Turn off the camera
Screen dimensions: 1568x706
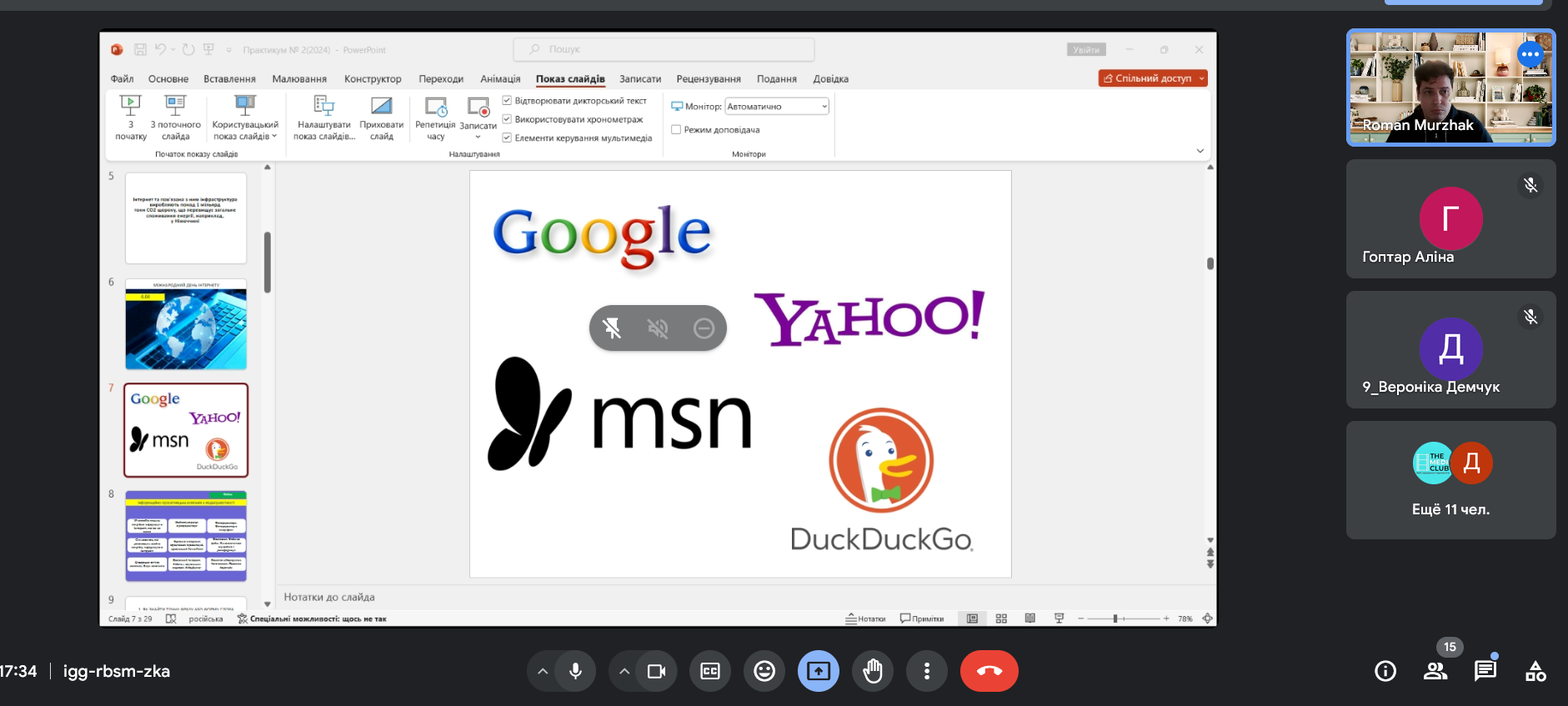(x=657, y=671)
